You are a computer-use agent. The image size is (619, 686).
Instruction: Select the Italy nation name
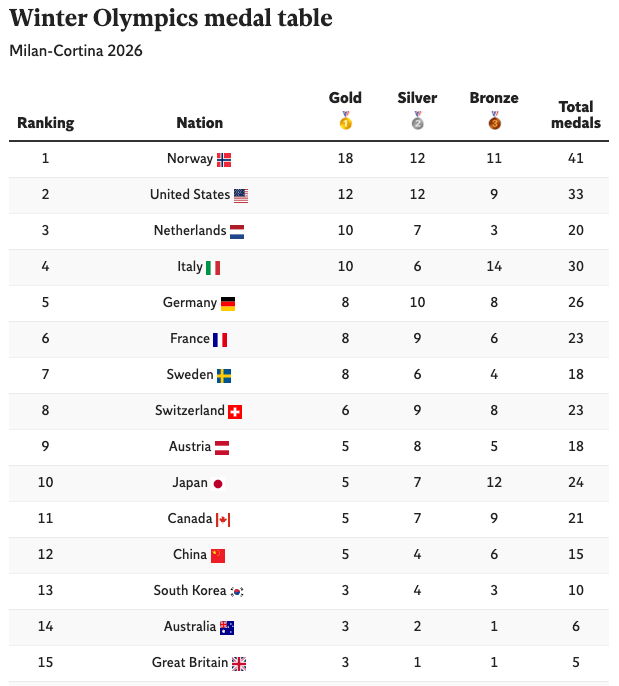pos(190,266)
